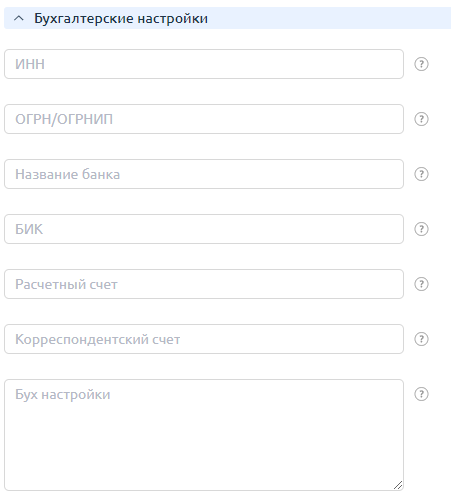
Task: Click into the Название банка field
Action: pyautogui.click(x=204, y=174)
